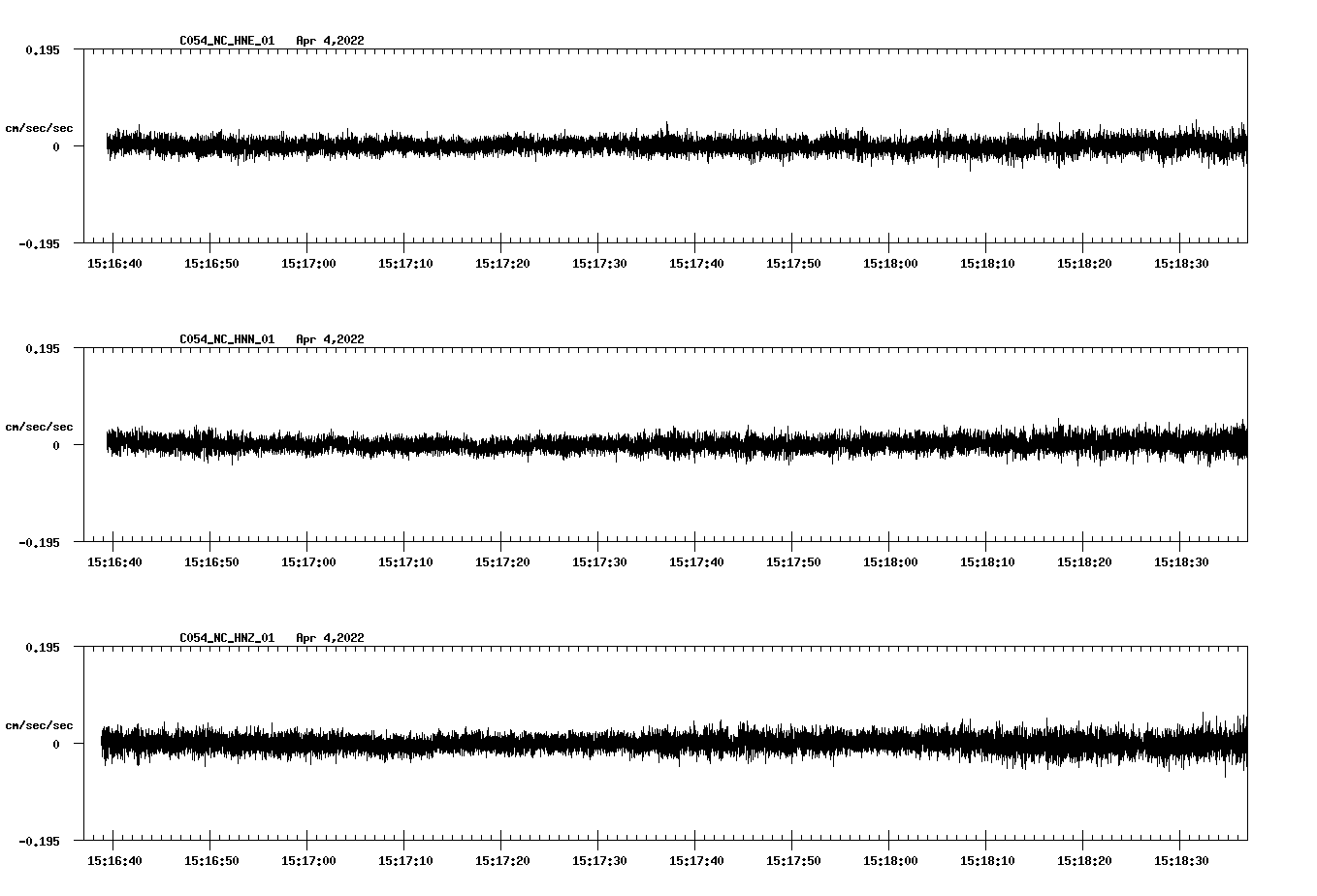Viewport: 1317px width, 896px height.
Task: Click the HNE plot's -0.195 axis value
Action: click(x=38, y=243)
